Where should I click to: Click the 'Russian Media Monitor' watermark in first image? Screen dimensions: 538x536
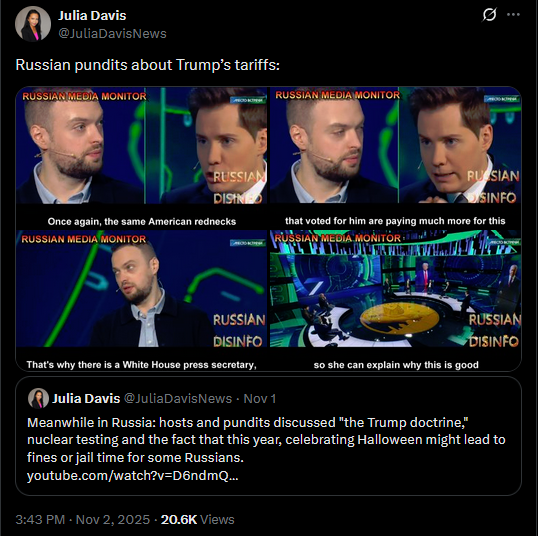click(x=84, y=96)
